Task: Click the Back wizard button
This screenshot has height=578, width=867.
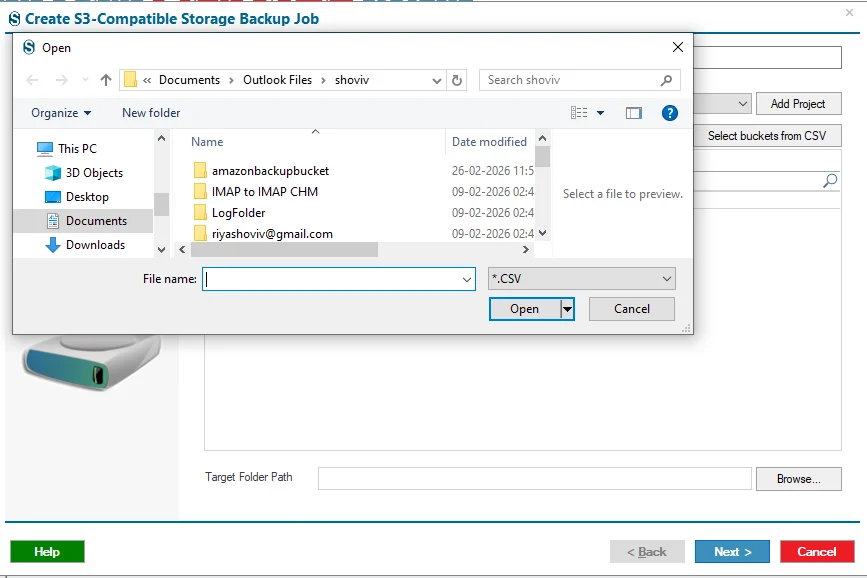Action: [x=647, y=552]
